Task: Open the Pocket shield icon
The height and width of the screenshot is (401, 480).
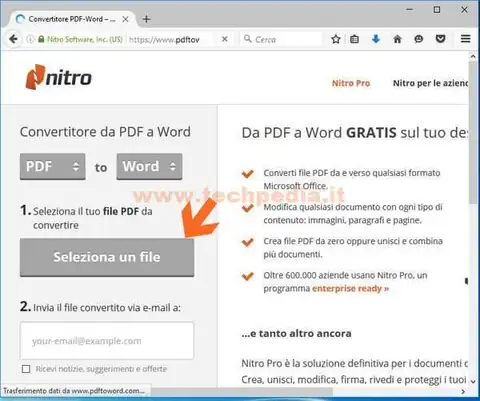Action: 441,39
